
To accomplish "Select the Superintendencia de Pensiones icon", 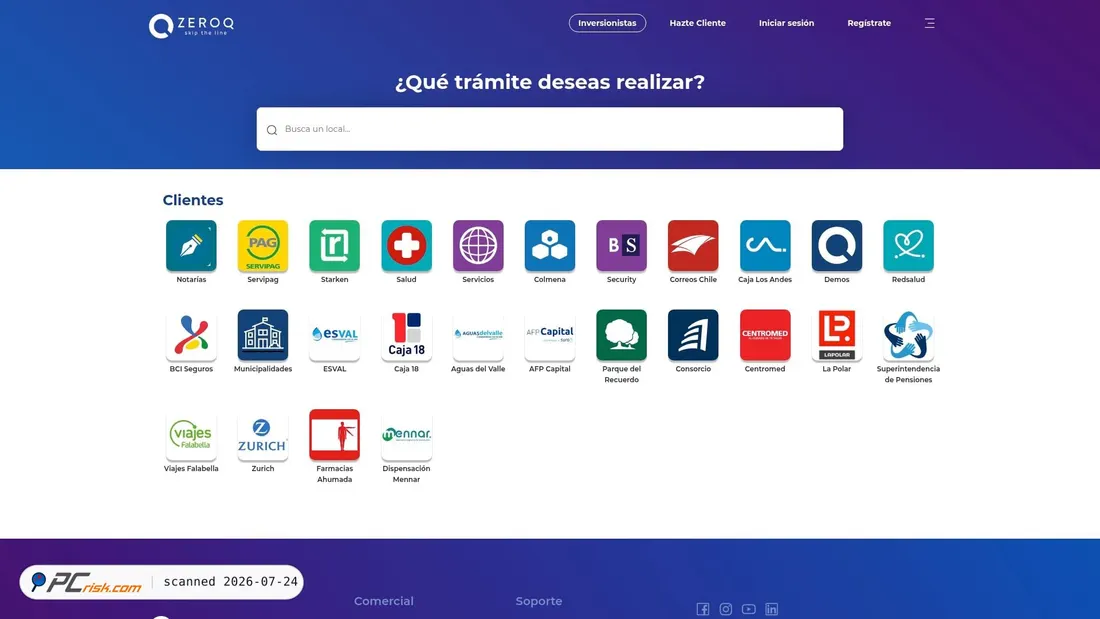I will tap(908, 335).
